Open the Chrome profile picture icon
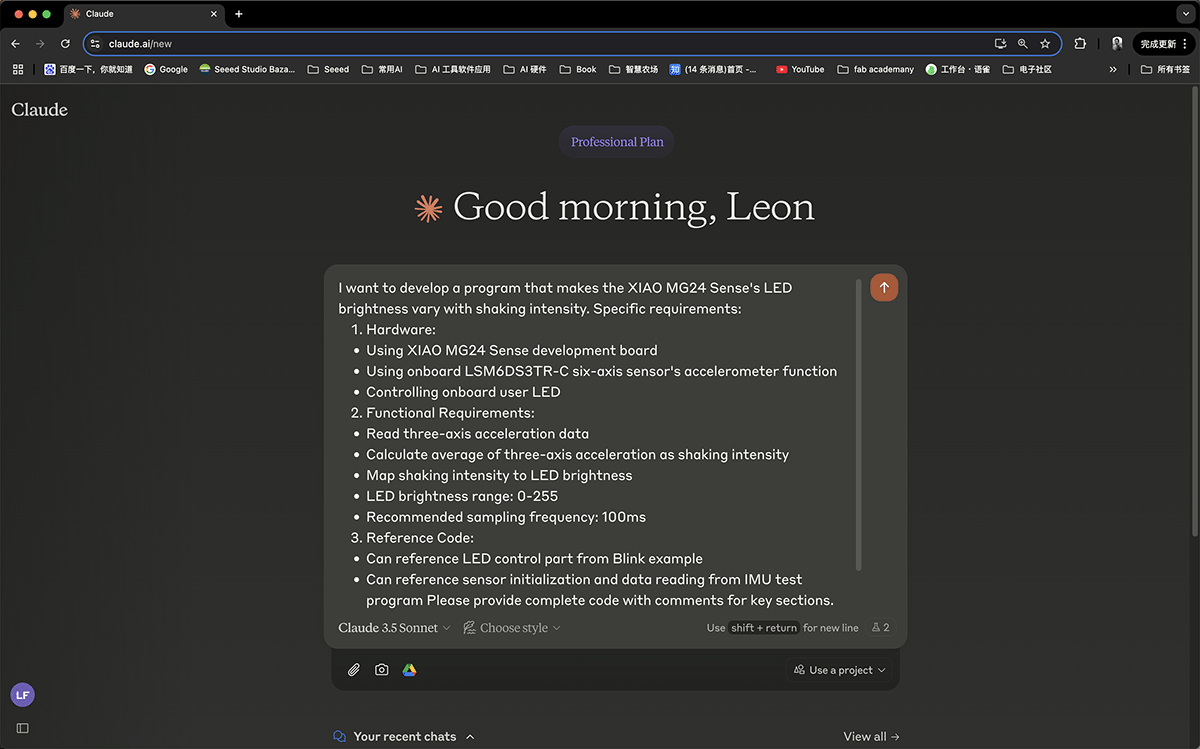Screen dimensions: 1200x749 click(1117, 44)
